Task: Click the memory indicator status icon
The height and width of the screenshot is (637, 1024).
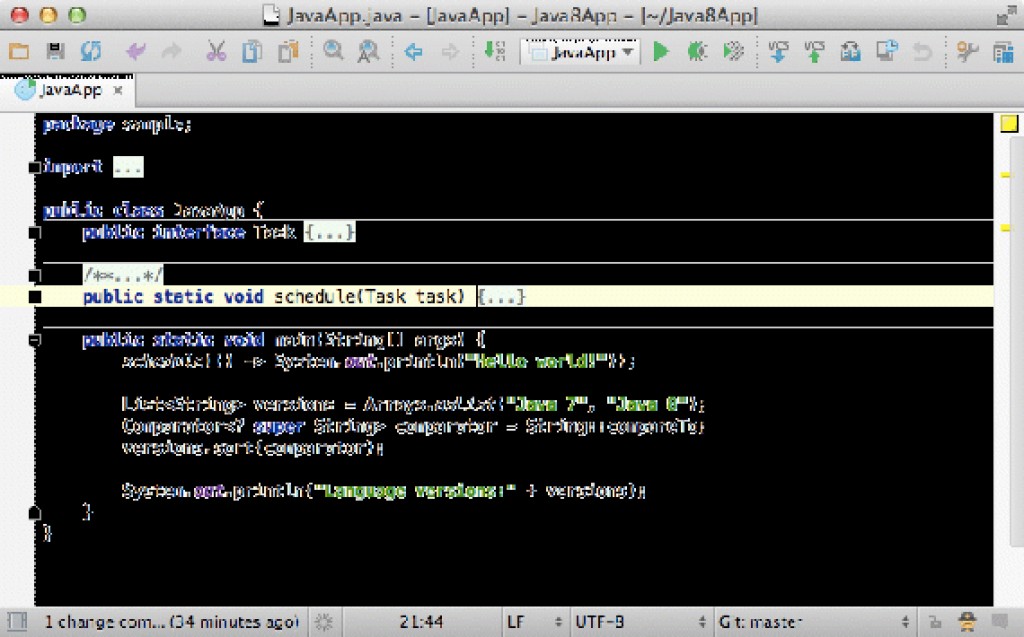Action: point(1000,621)
